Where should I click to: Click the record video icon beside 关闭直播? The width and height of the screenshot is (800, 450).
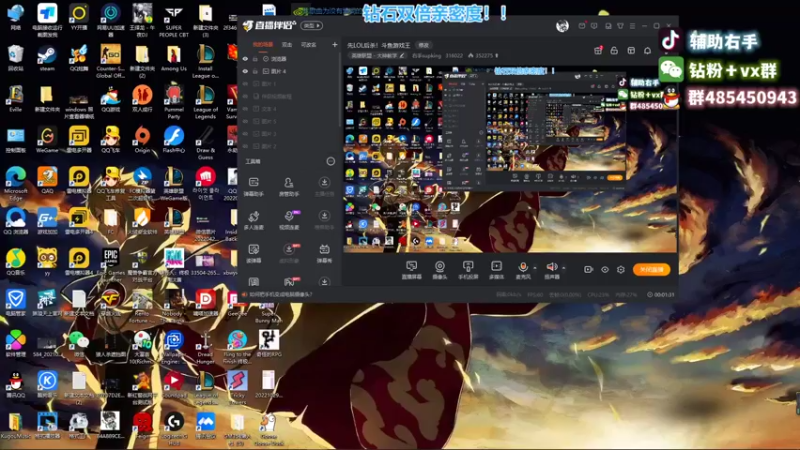click(x=588, y=269)
